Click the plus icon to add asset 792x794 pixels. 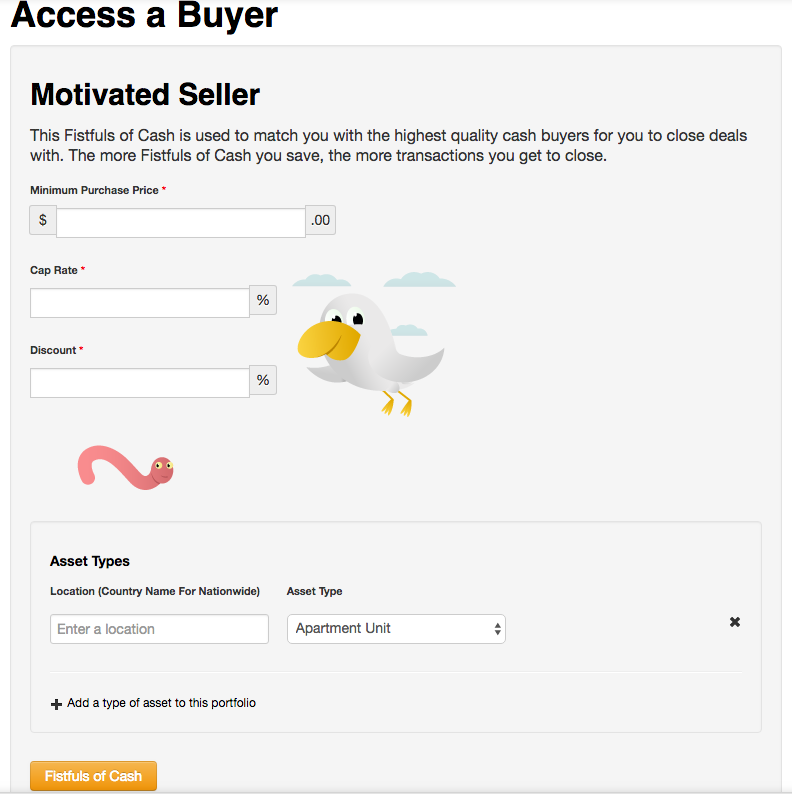click(x=56, y=704)
